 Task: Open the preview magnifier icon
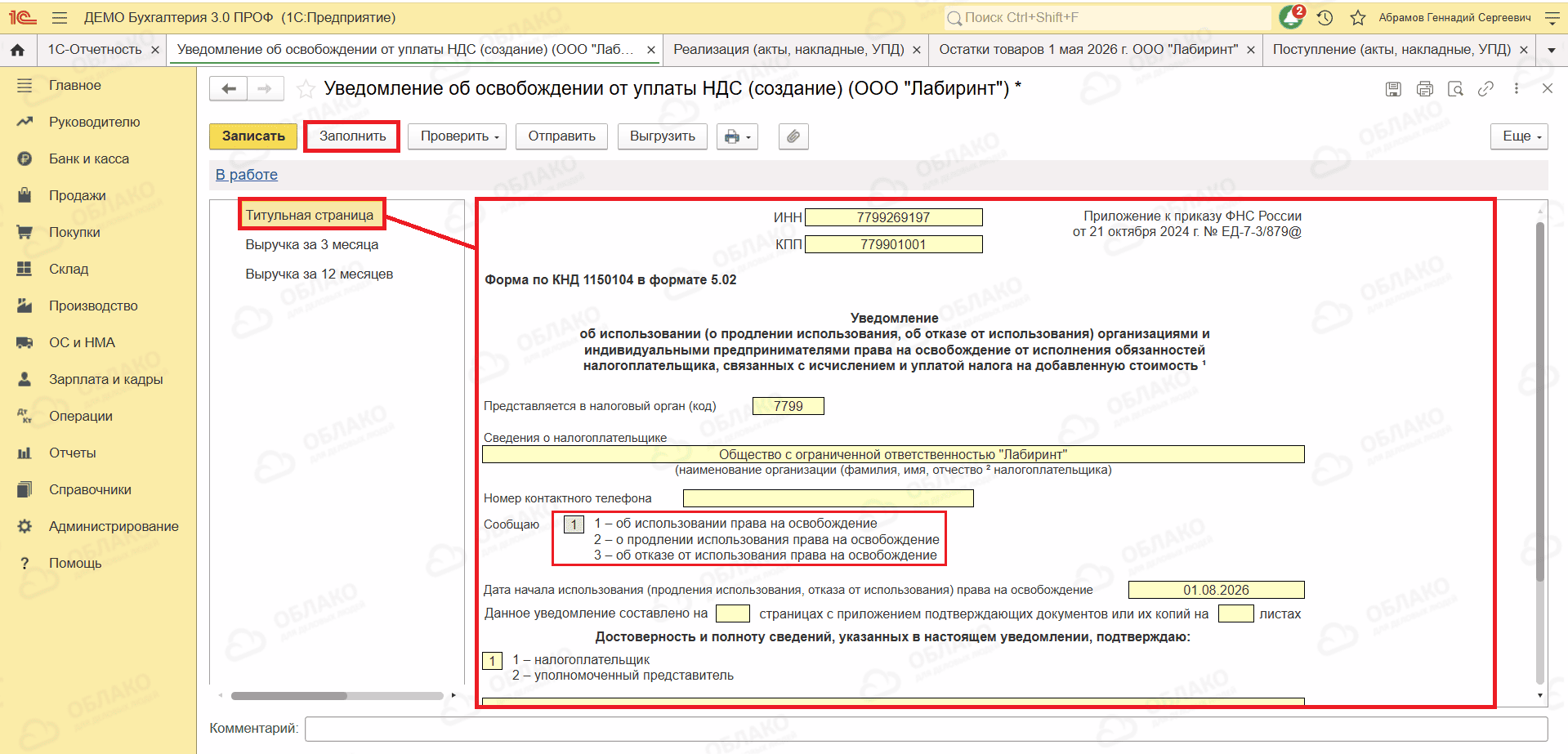(x=1455, y=89)
